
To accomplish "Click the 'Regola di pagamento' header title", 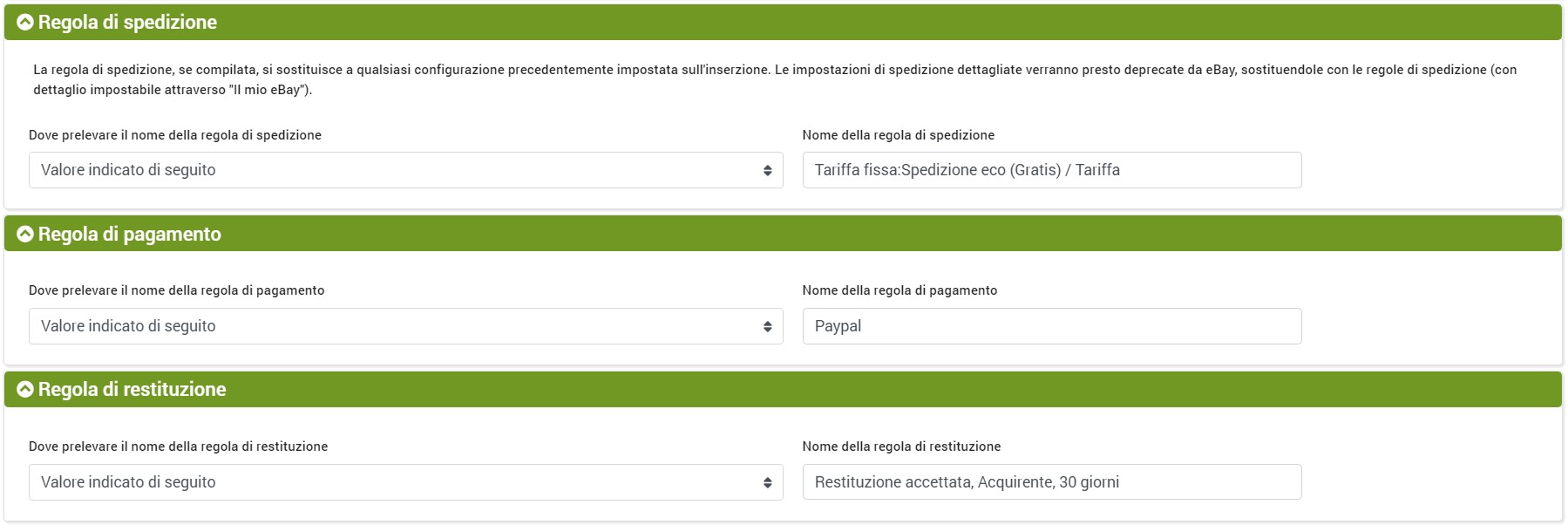I will [130, 234].
